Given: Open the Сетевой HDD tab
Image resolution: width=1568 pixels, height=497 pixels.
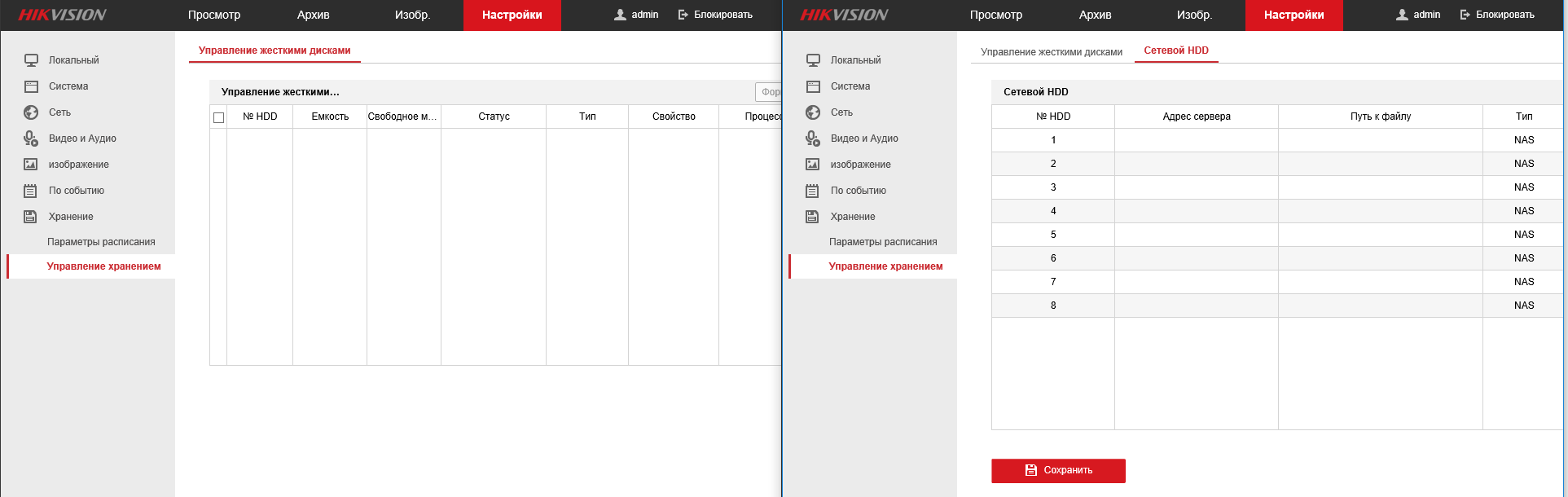Looking at the screenshot, I should click(x=1175, y=51).
